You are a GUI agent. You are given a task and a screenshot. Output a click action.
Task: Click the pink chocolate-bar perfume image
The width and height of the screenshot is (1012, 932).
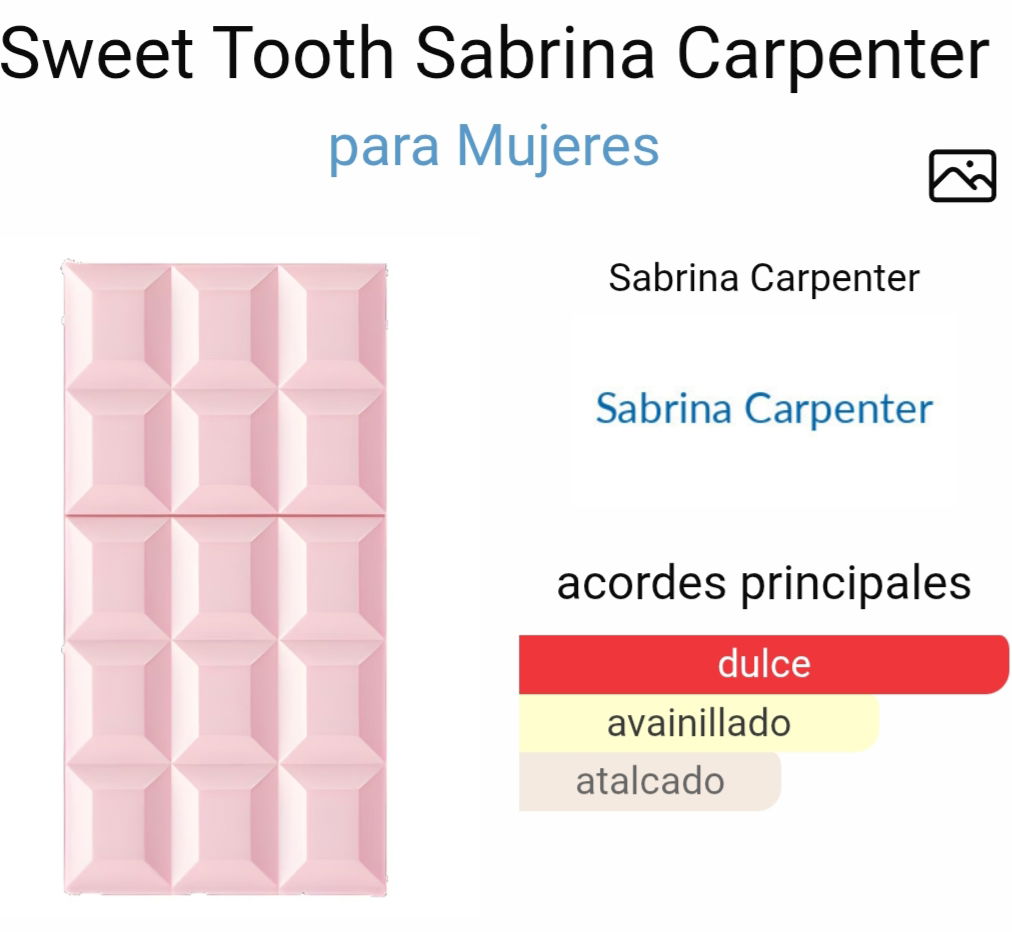point(225,578)
